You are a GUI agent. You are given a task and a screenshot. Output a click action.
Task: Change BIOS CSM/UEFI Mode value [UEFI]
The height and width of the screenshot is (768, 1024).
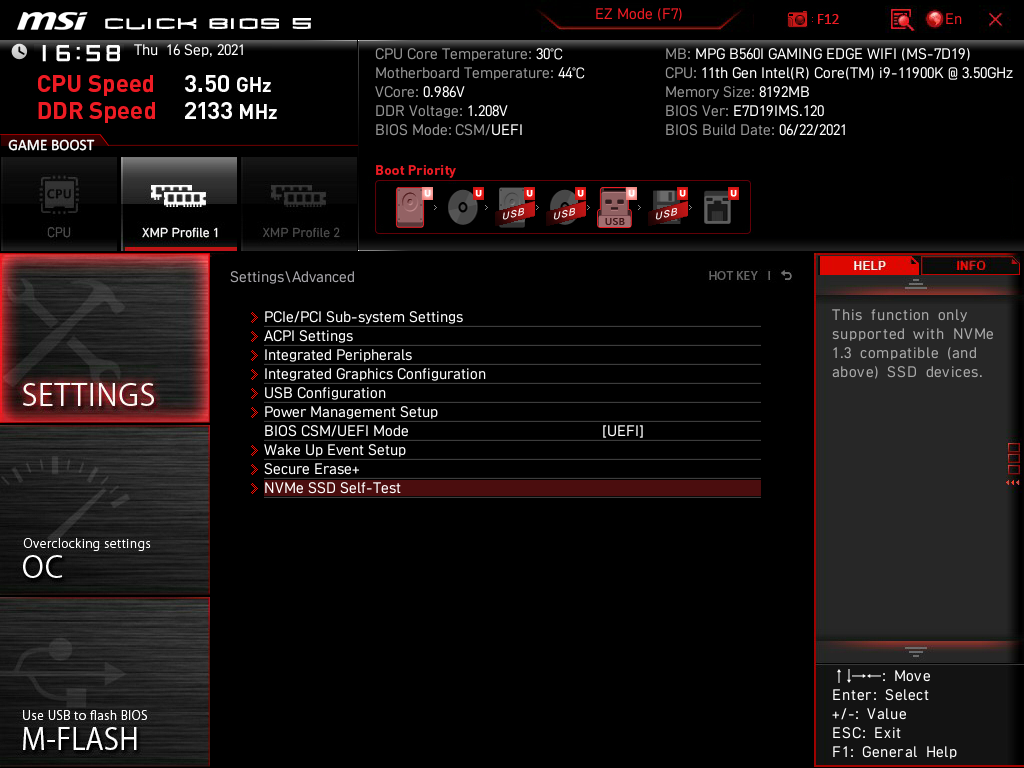click(x=622, y=431)
